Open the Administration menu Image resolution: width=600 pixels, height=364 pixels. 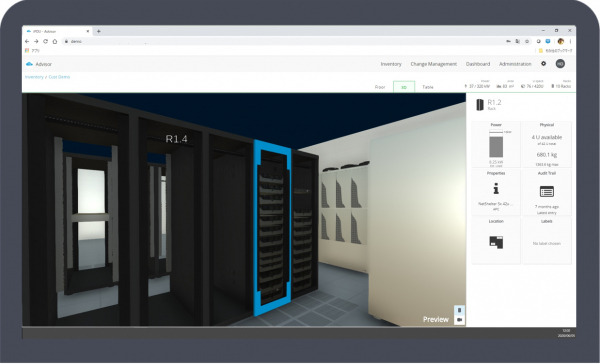515,64
